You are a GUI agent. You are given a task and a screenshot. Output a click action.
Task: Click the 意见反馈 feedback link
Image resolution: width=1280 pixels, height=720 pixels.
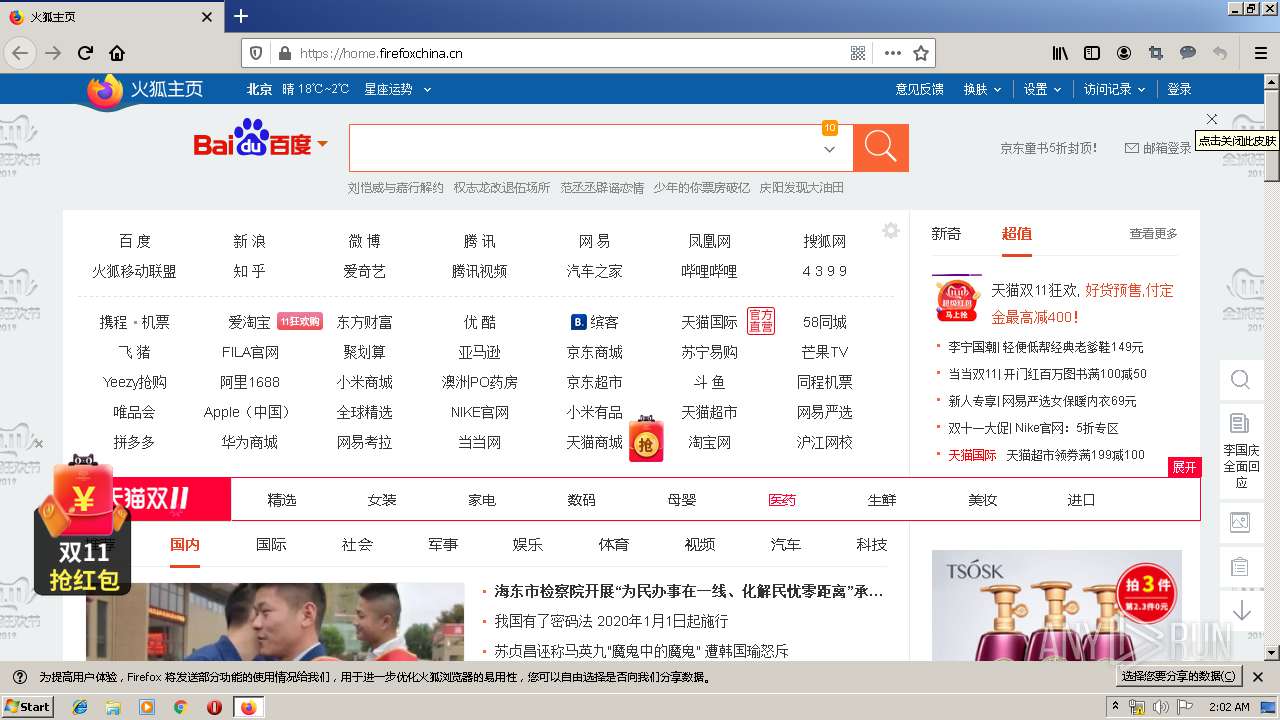click(x=920, y=89)
